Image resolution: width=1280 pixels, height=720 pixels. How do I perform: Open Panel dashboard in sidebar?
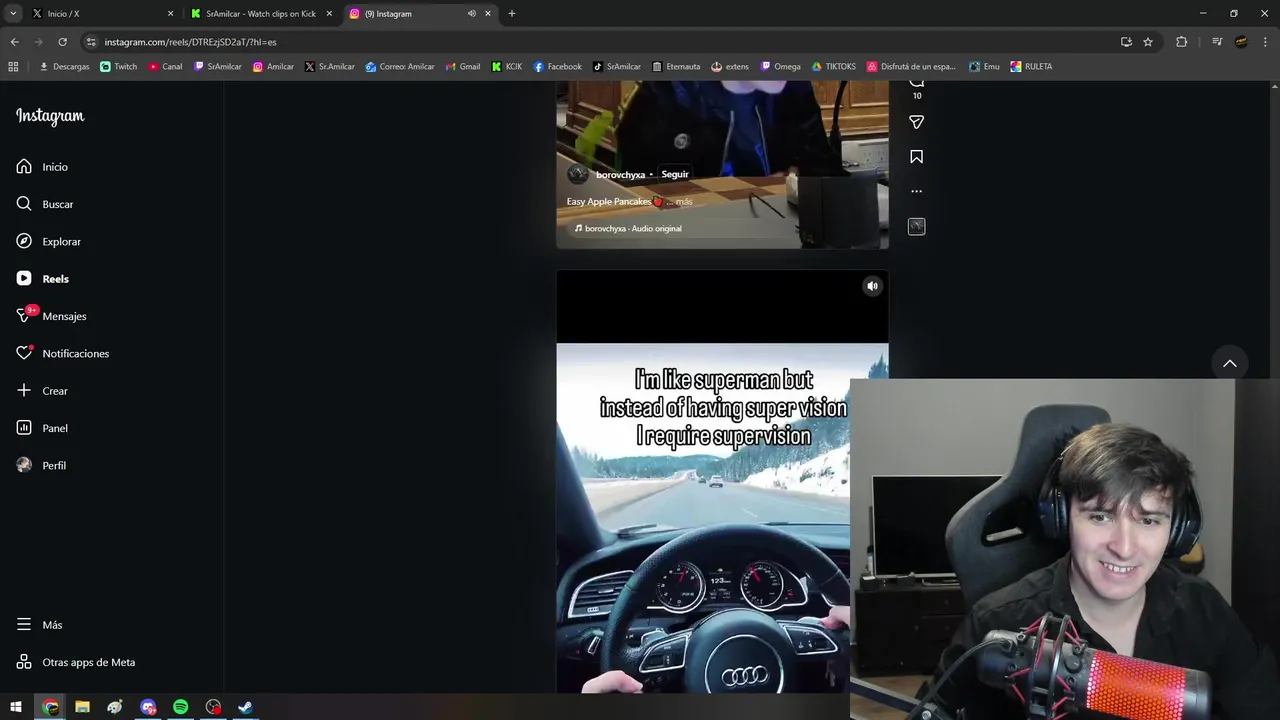coord(42,428)
